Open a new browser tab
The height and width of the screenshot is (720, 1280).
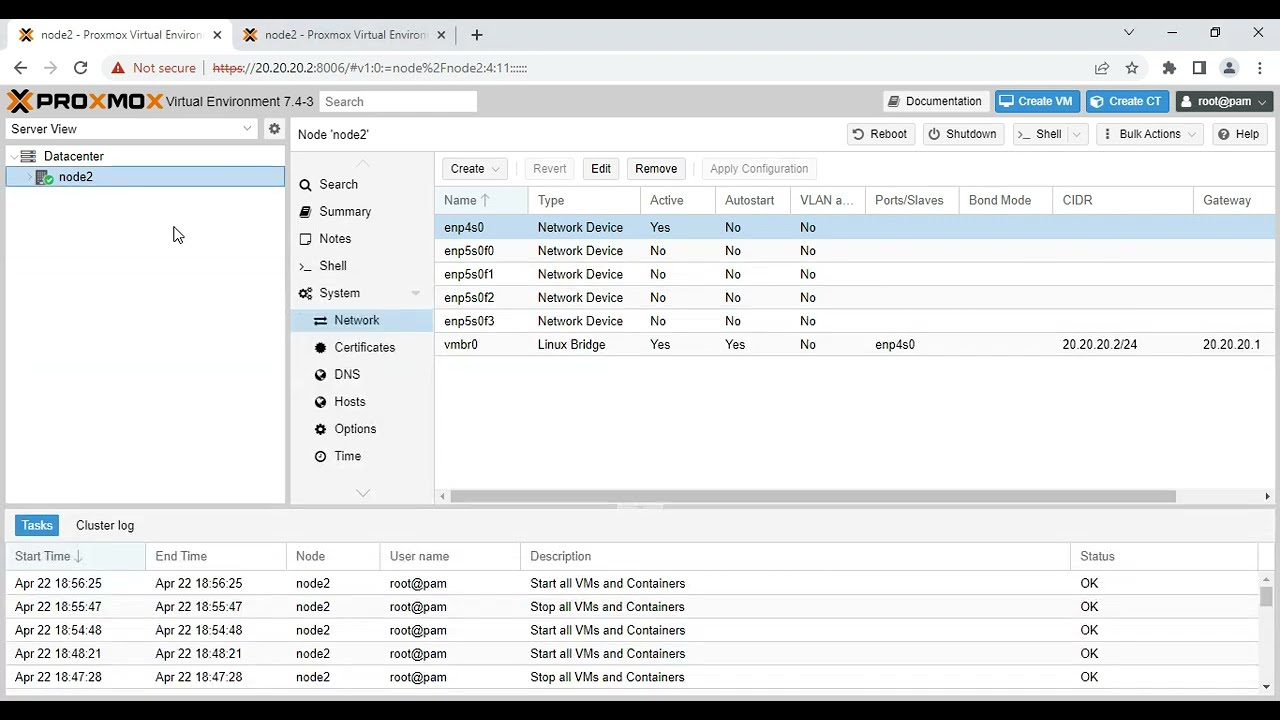click(477, 34)
